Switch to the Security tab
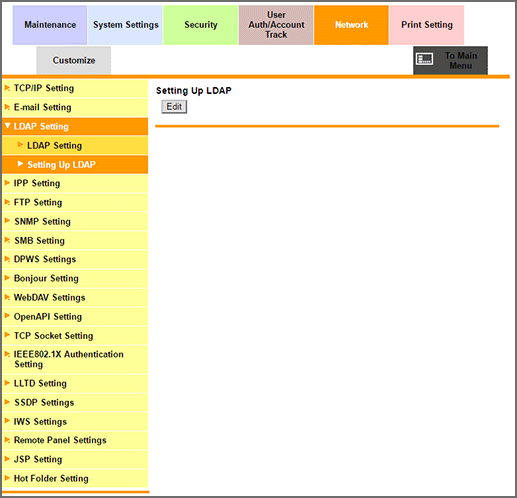The image size is (517, 498). 201,25
